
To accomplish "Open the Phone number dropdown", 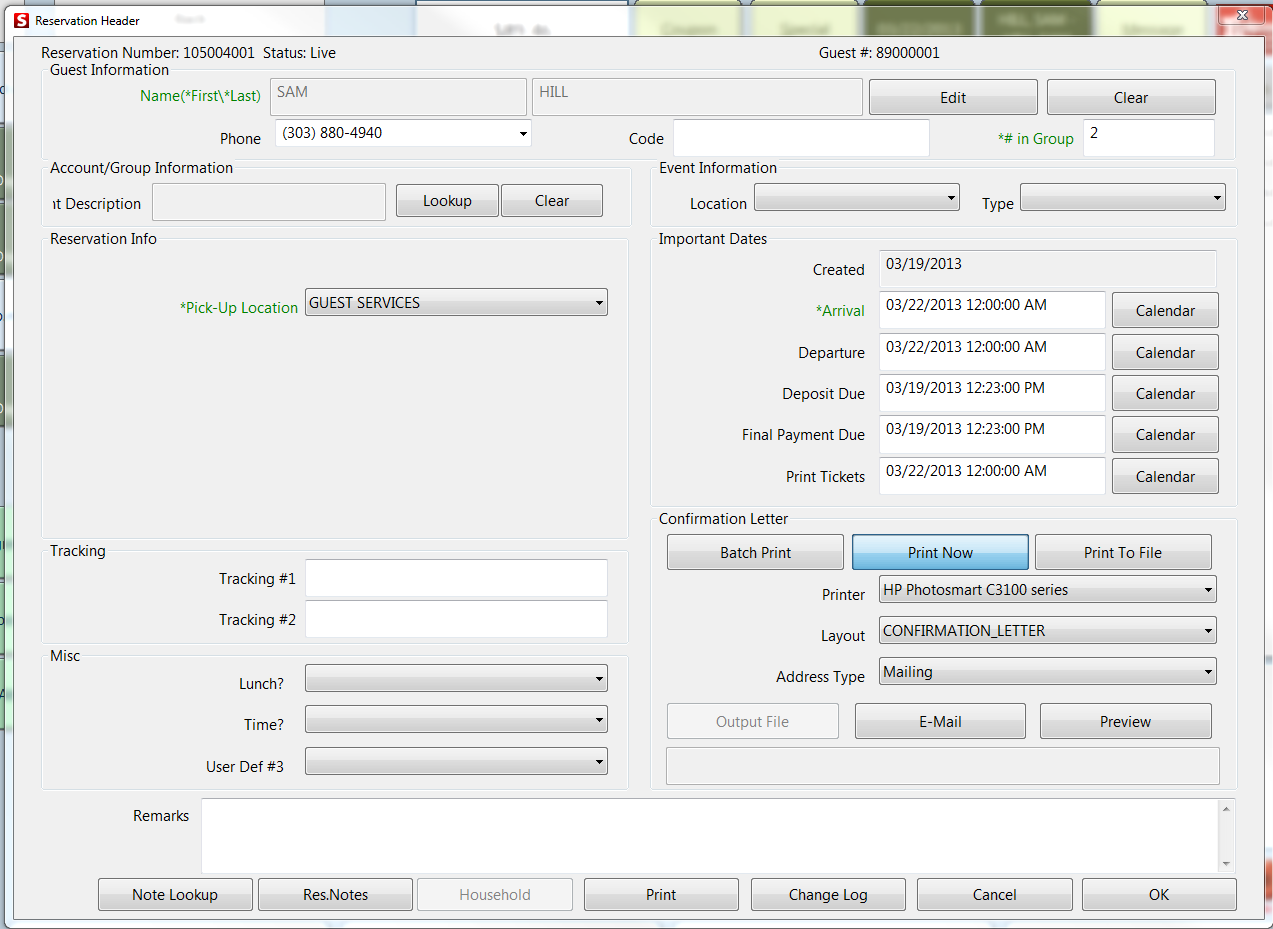I will (523, 133).
